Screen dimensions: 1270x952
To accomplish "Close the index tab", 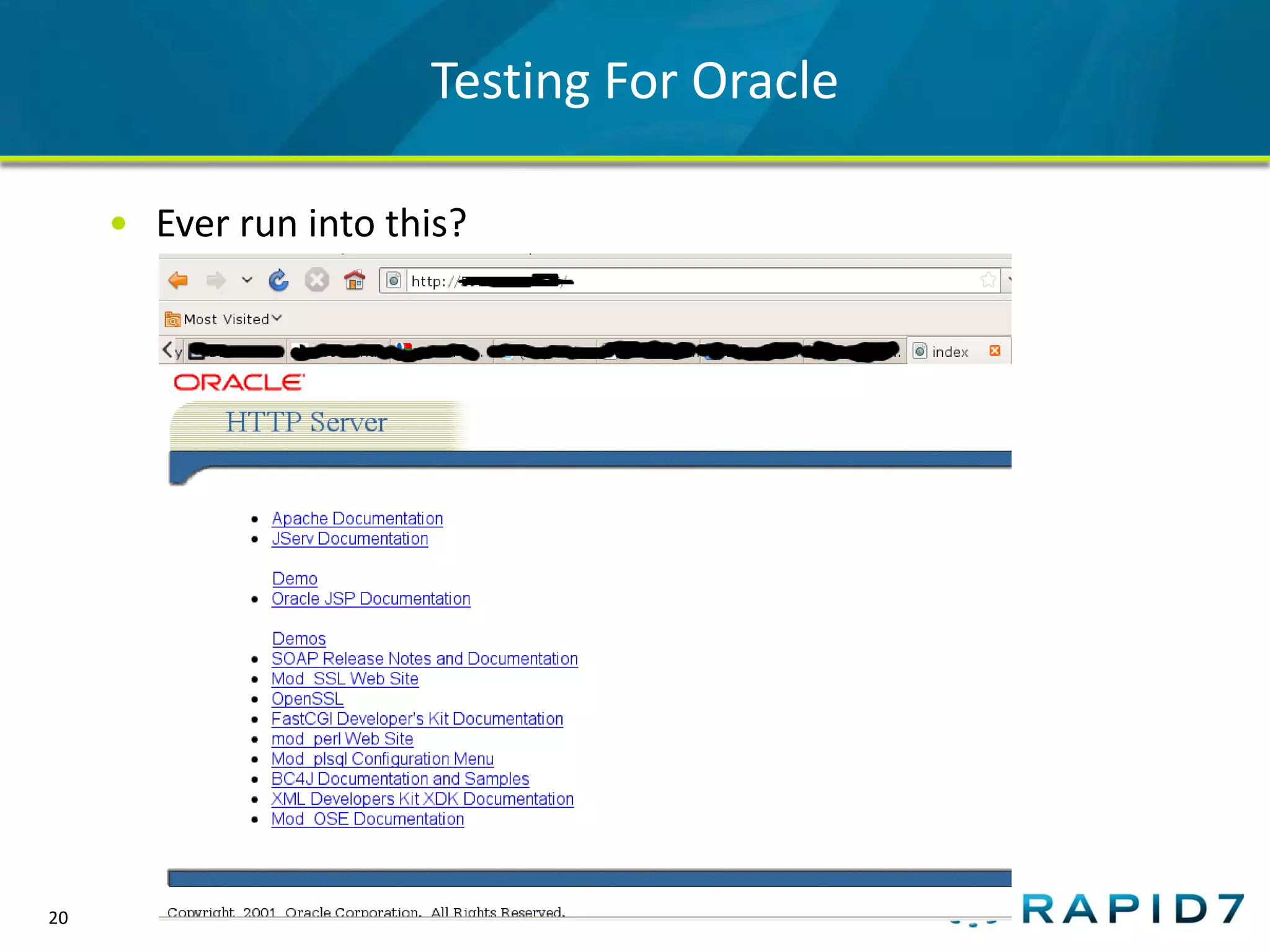I will point(995,351).
